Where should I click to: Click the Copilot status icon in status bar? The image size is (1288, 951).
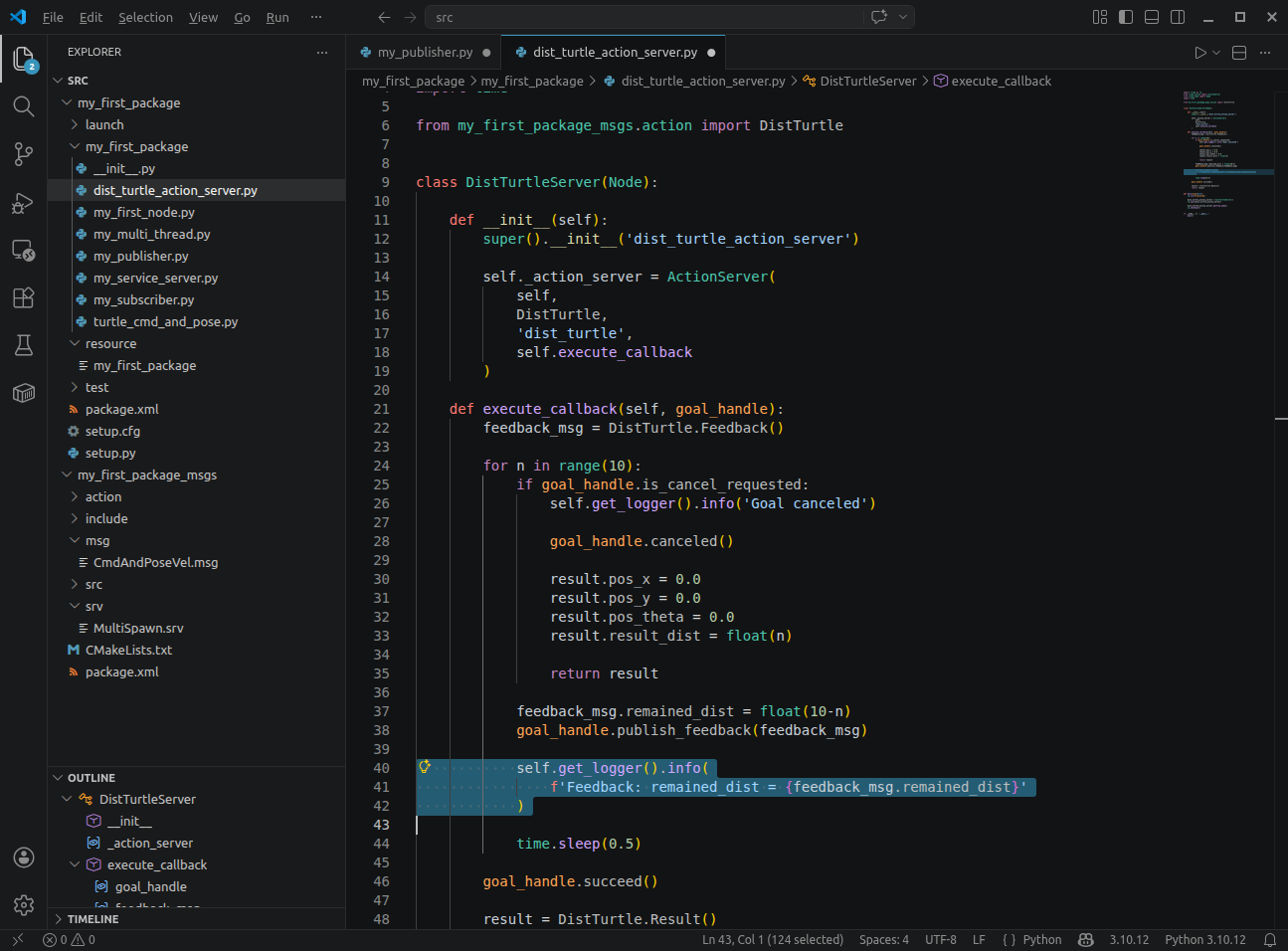(1086, 939)
